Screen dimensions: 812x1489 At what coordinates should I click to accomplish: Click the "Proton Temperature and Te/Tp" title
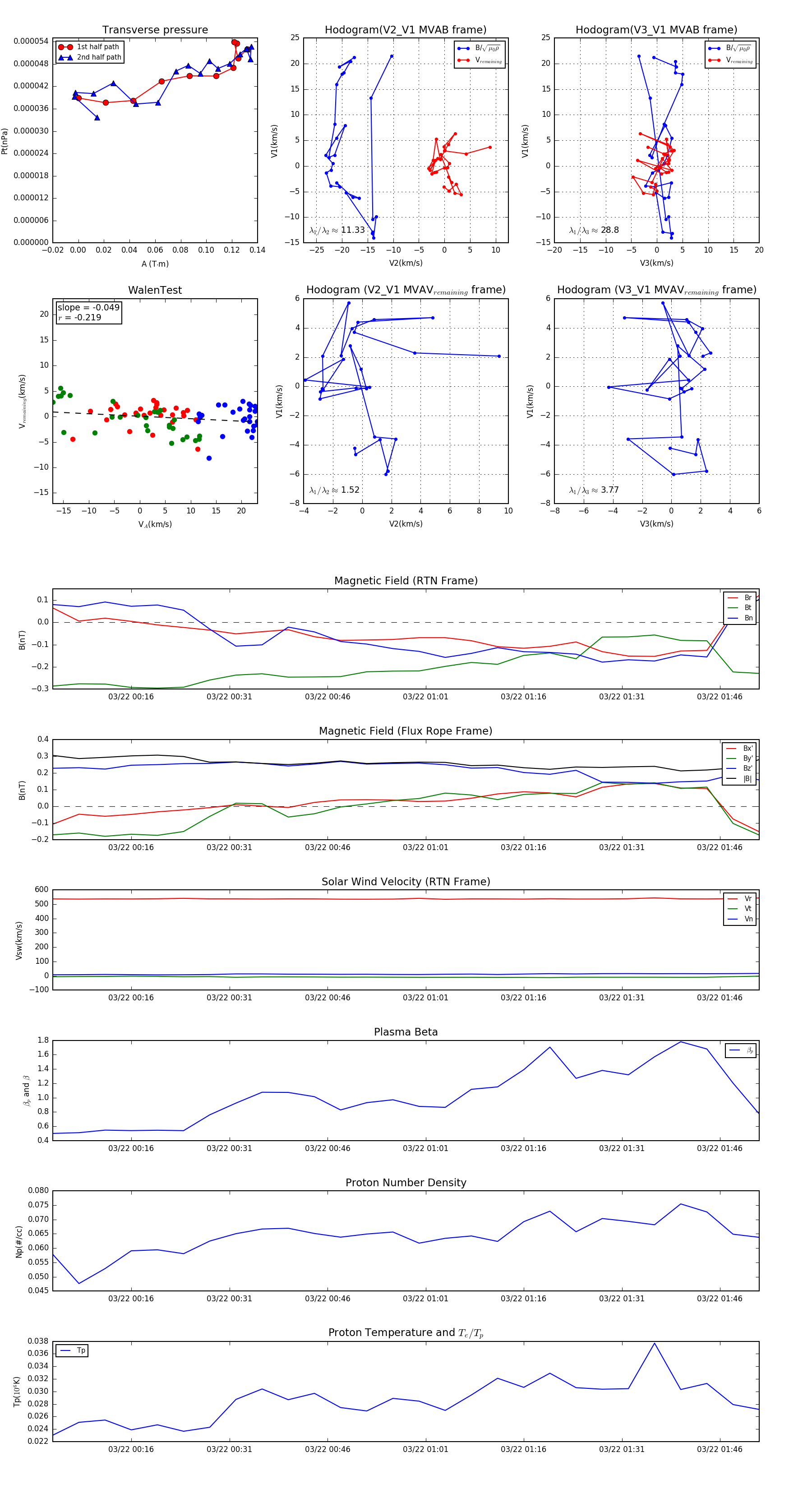[x=406, y=1333]
